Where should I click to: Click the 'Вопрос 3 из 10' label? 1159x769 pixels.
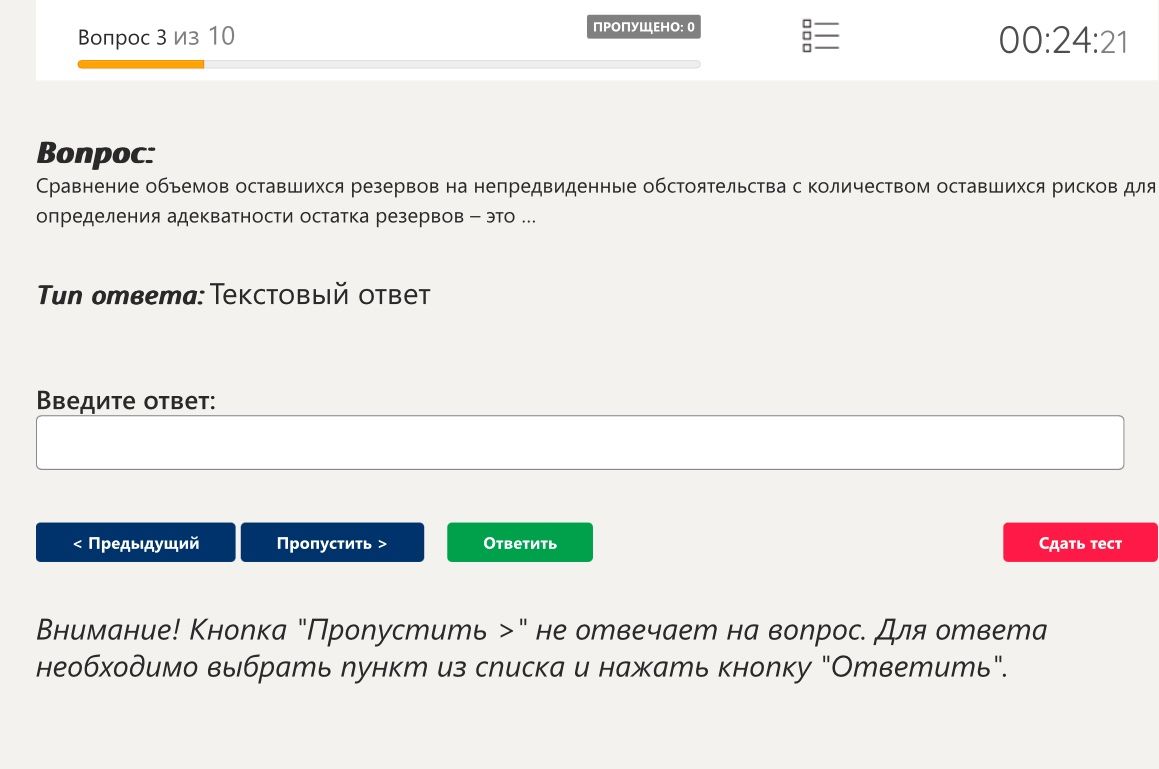coord(156,36)
